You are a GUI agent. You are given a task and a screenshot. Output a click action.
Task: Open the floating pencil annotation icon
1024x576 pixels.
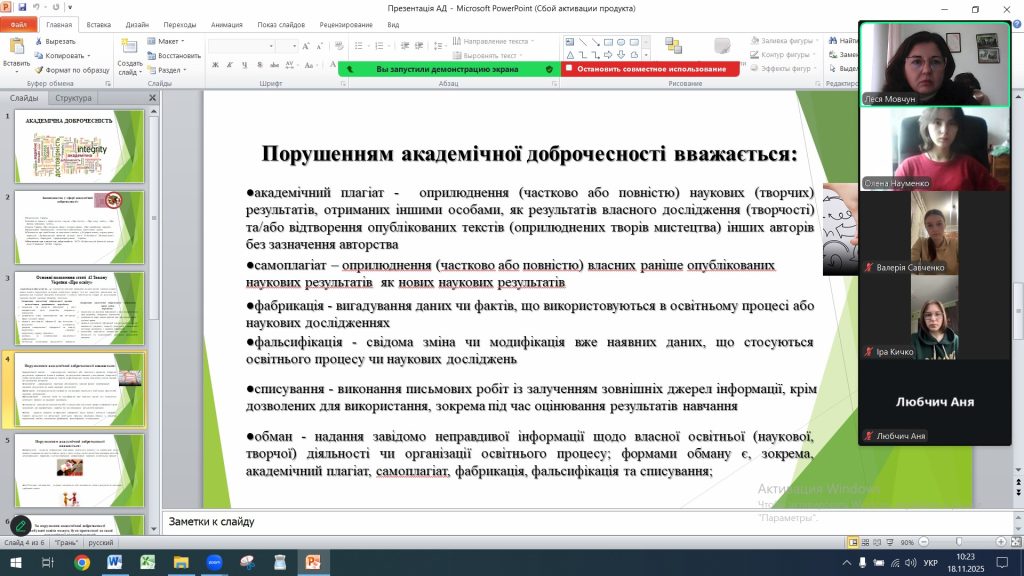21,525
